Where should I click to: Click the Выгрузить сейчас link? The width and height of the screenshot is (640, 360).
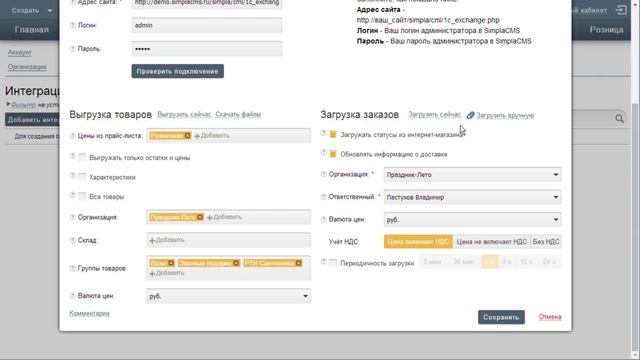[x=184, y=114]
